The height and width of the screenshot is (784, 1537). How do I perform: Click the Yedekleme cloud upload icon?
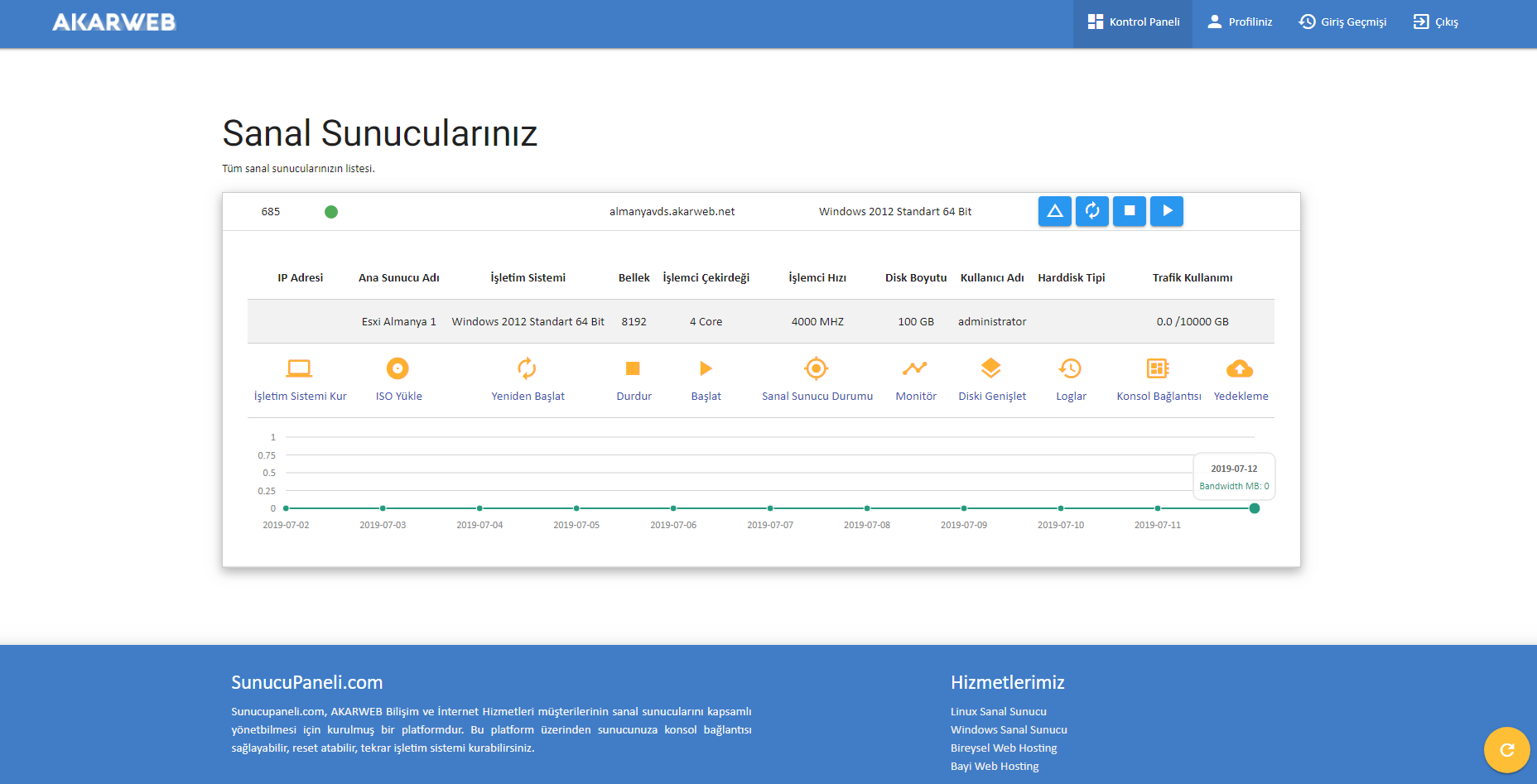tap(1240, 368)
